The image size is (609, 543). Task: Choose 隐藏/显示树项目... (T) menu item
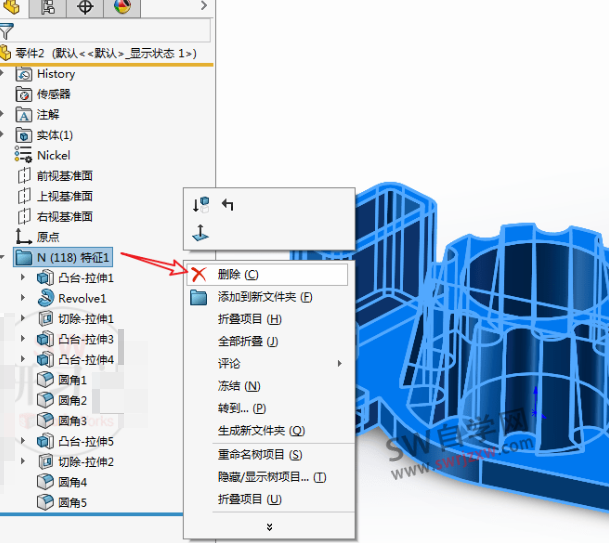click(x=270, y=477)
